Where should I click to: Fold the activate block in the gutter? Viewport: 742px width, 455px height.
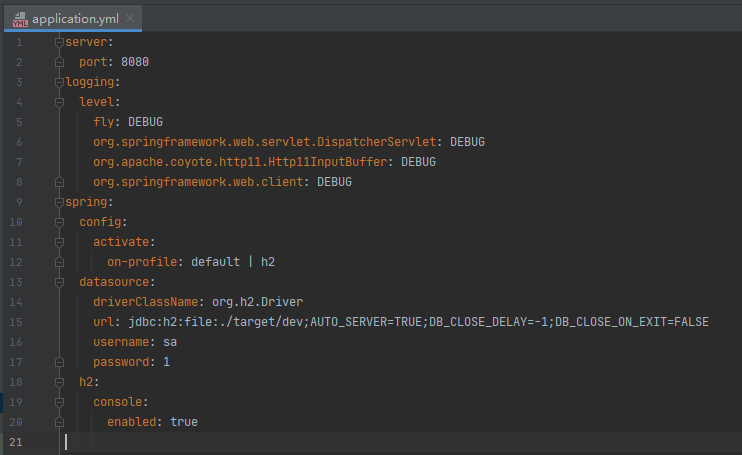pos(60,242)
